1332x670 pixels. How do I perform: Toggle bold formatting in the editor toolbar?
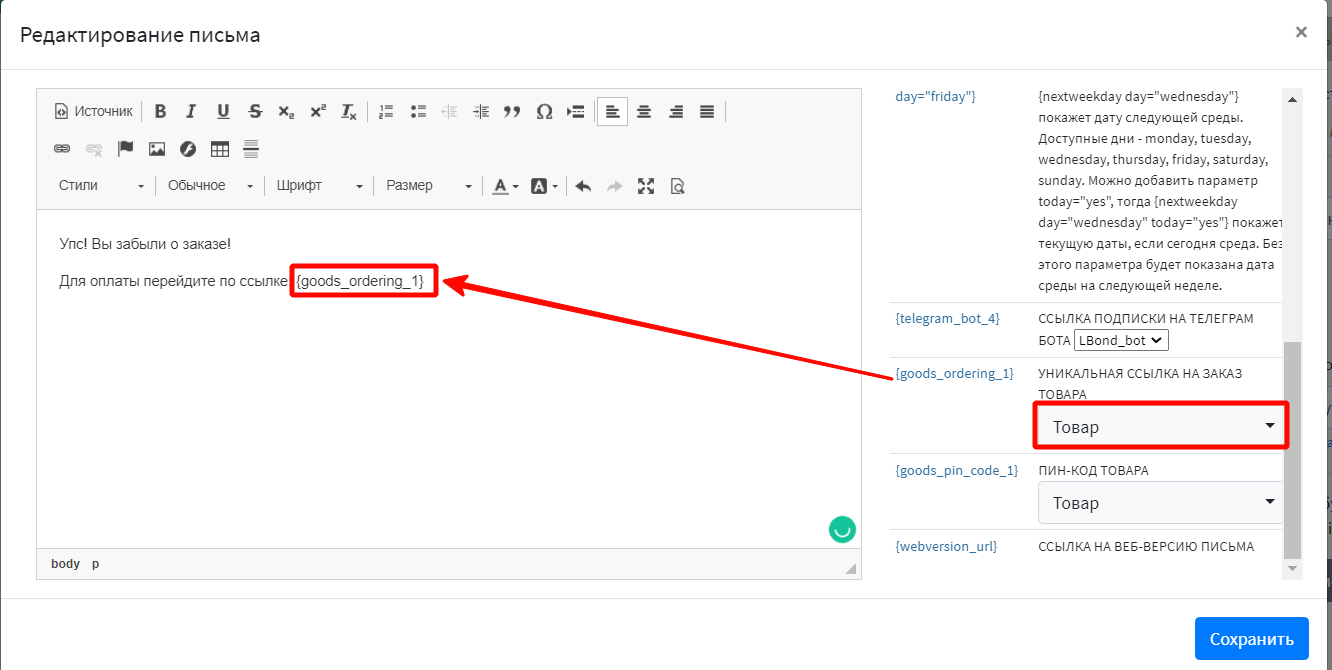point(160,111)
